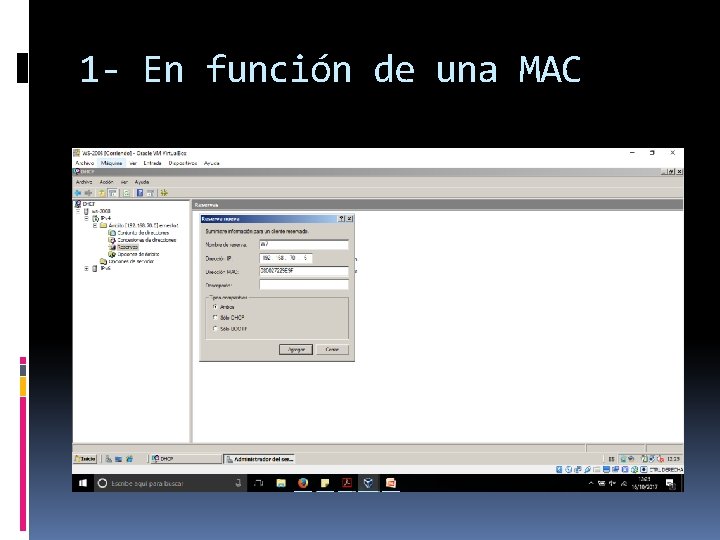Toggle the show/hide console tree icon
Image resolution: width=720 pixels, height=540 pixels.
coord(112,193)
